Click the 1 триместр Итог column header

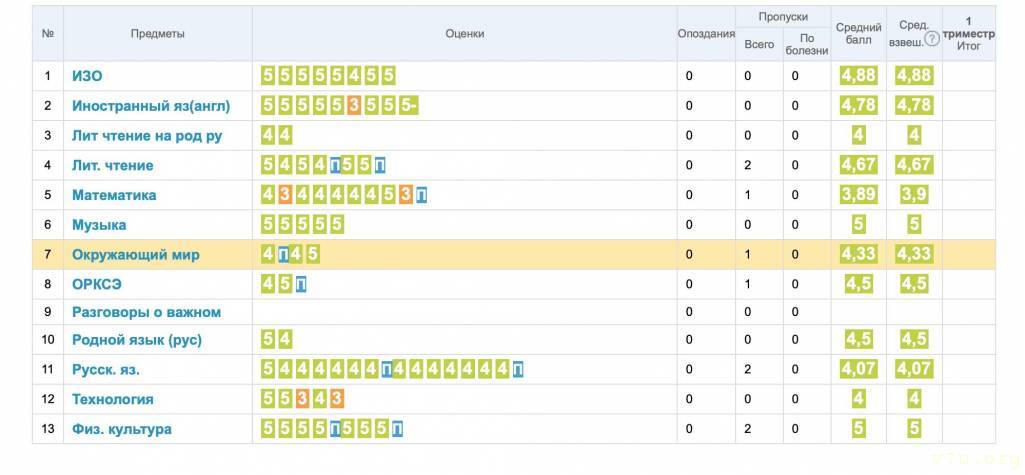pos(968,33)
